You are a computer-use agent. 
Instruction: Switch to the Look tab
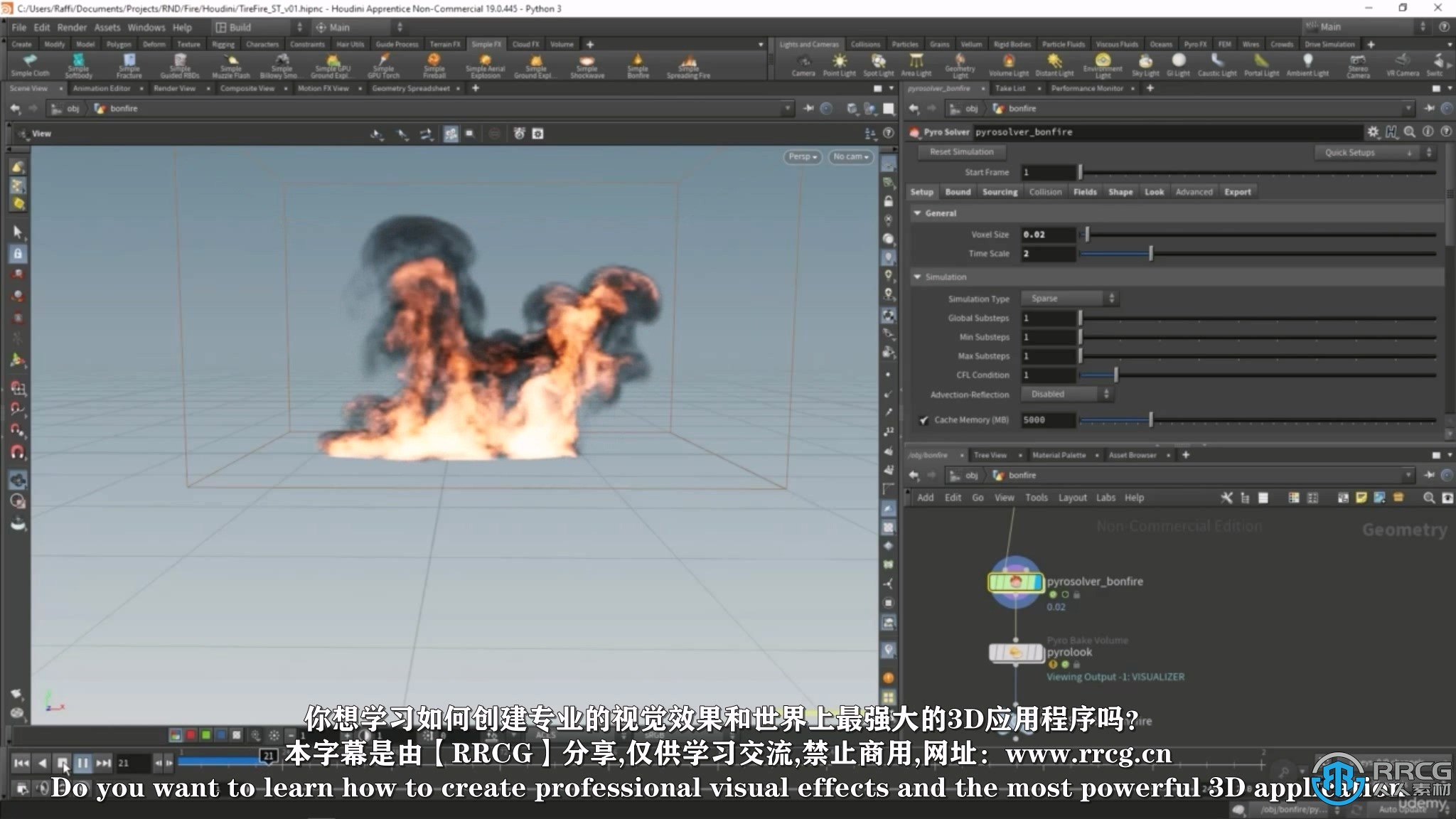(x=1154, y=192)
